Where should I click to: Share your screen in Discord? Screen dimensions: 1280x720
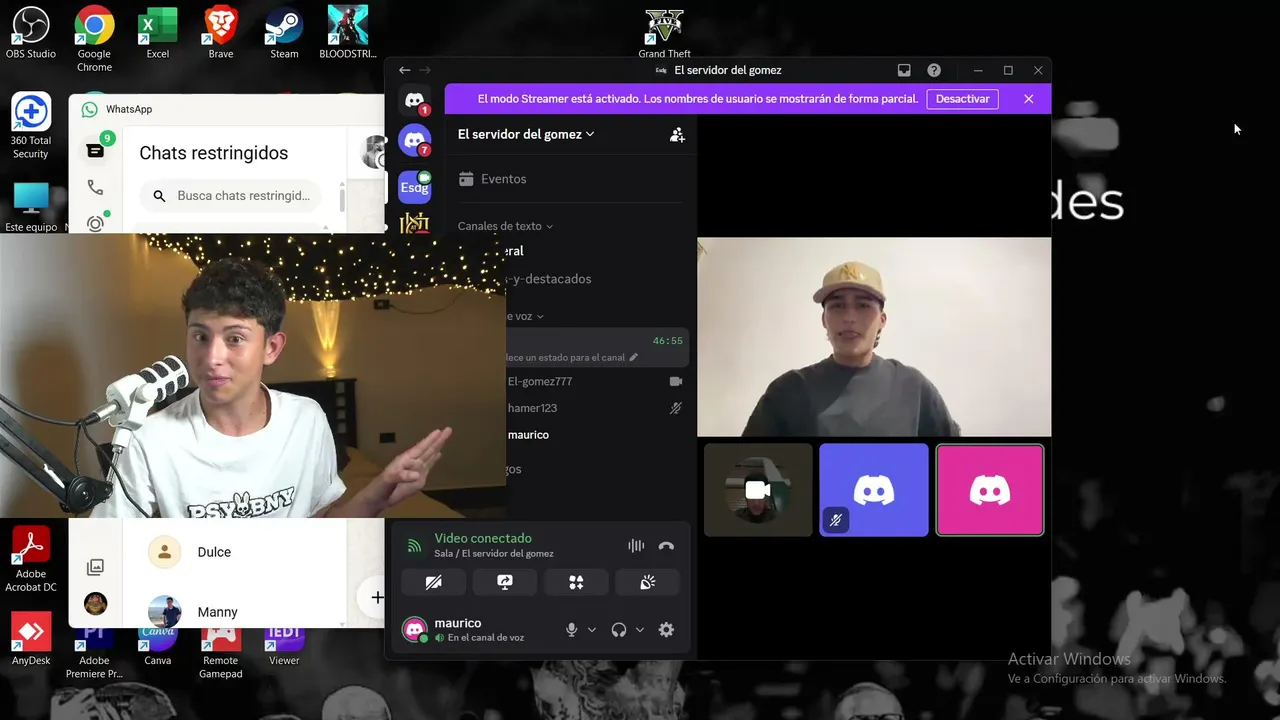pyautogui.click(x=505, y=582)
